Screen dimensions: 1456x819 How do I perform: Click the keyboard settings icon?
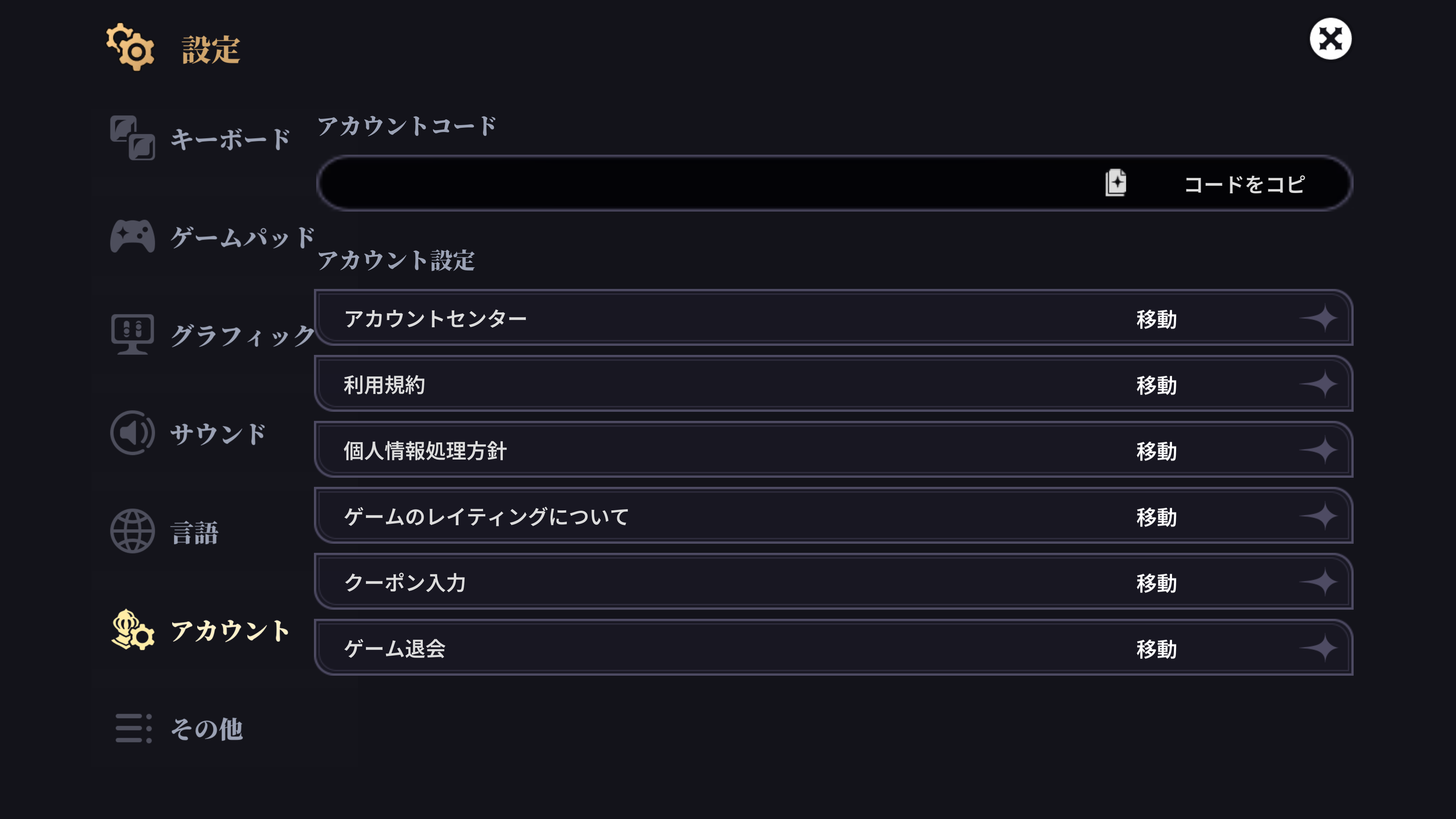pyautogui.click(x=132, y=138)
